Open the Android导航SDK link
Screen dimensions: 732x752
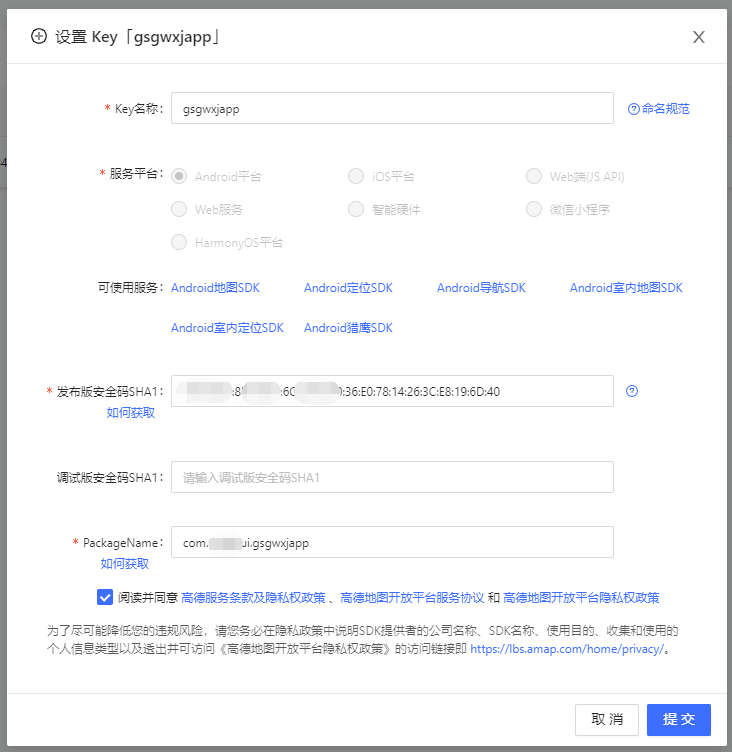[481, 288]
